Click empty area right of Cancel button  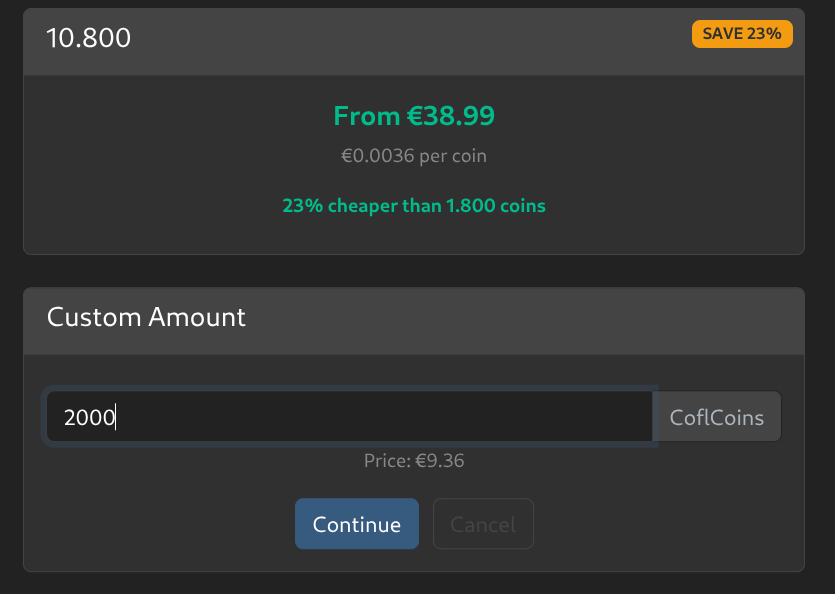(660, 524)
